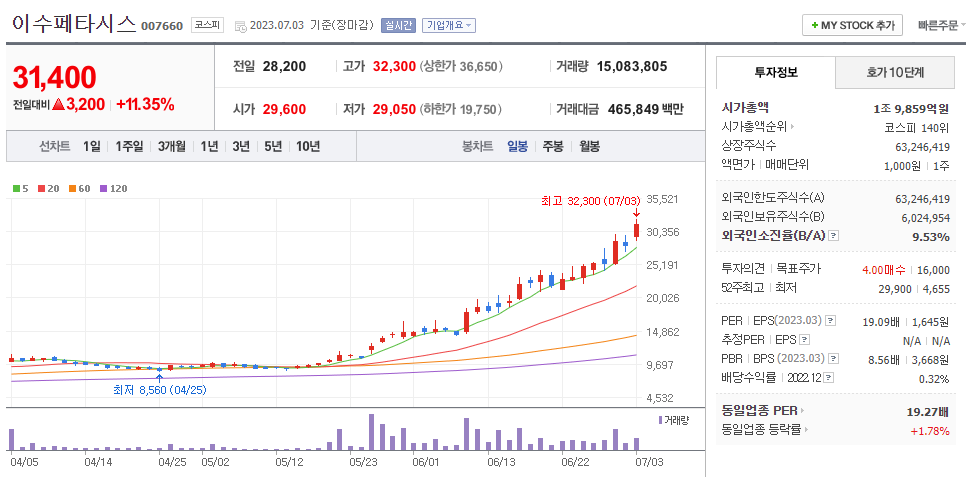Click the orange 60-day moving average legend
This screenshot has width=970, height=477.
click(x=79, y=189)
